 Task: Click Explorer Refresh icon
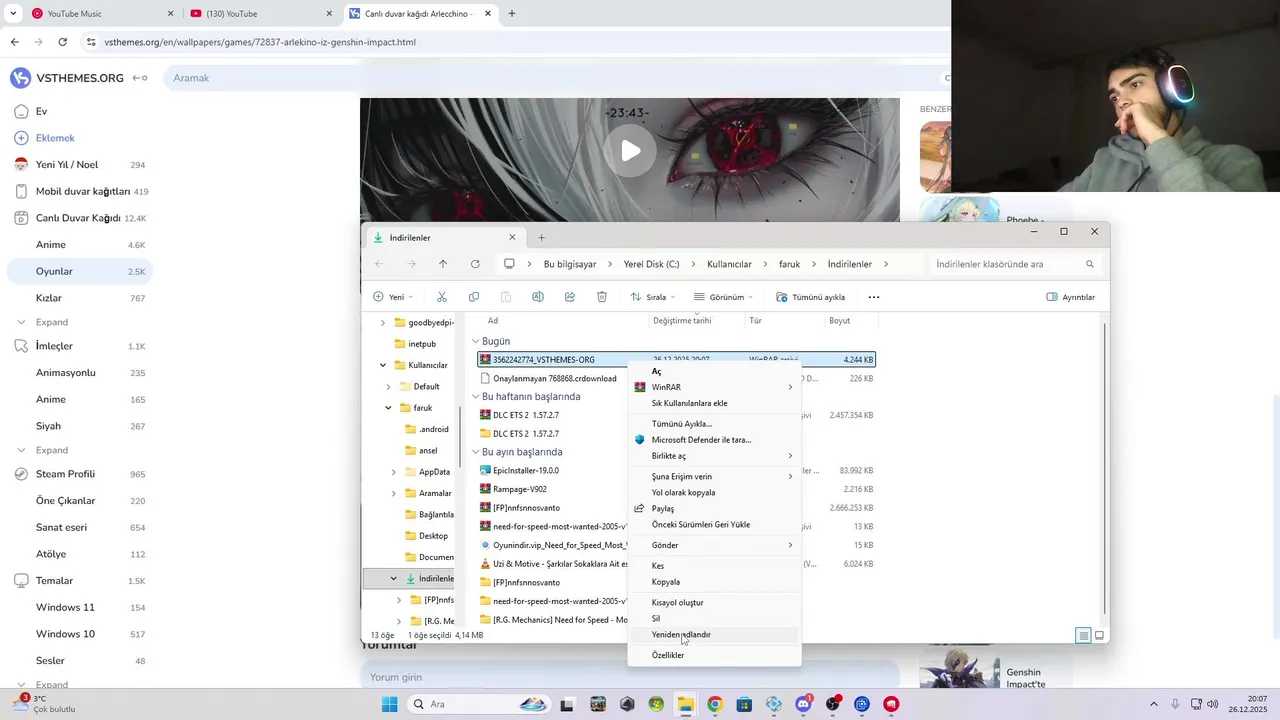475,264
